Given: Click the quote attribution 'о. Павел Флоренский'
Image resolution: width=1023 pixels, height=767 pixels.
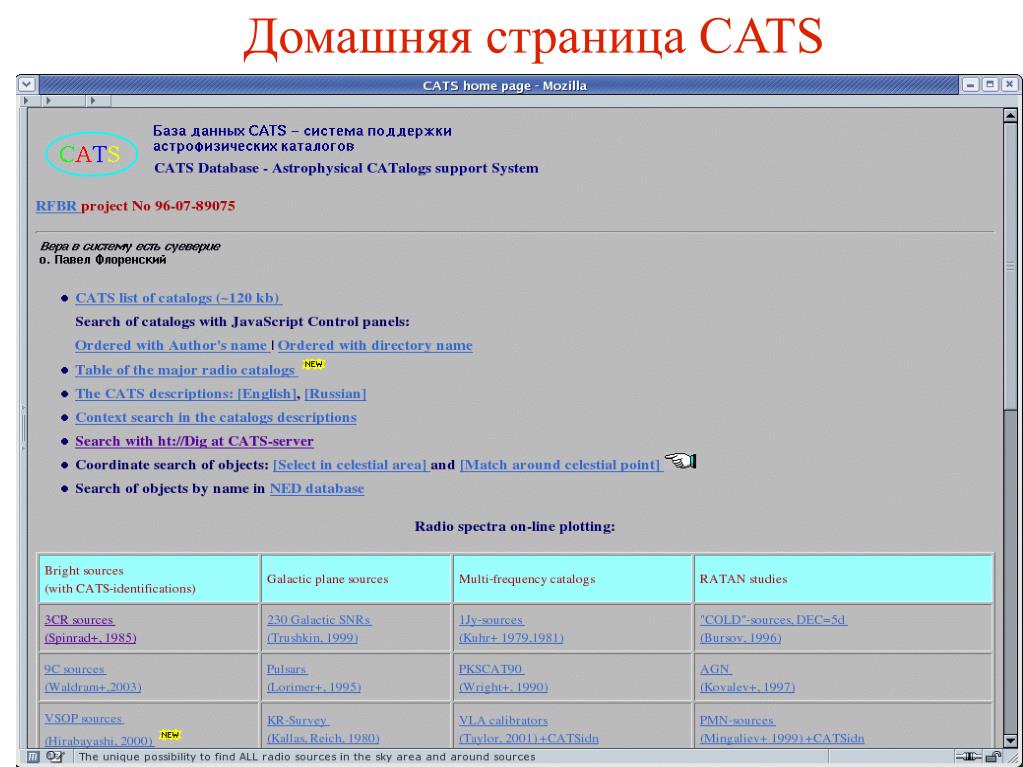Looking at the screenshot, I should point(103,260).
